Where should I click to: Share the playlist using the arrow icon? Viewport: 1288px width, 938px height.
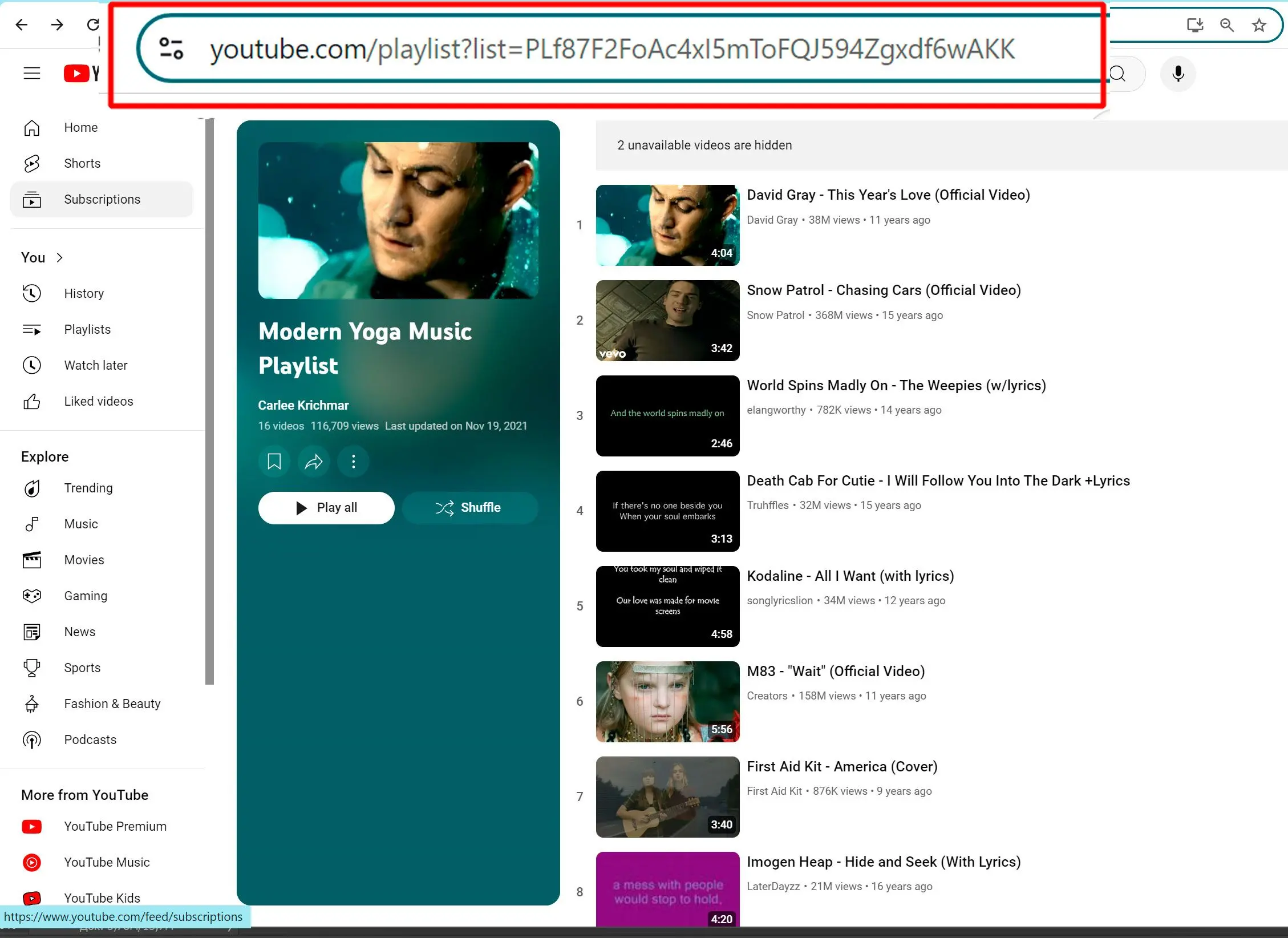point(314,461)
